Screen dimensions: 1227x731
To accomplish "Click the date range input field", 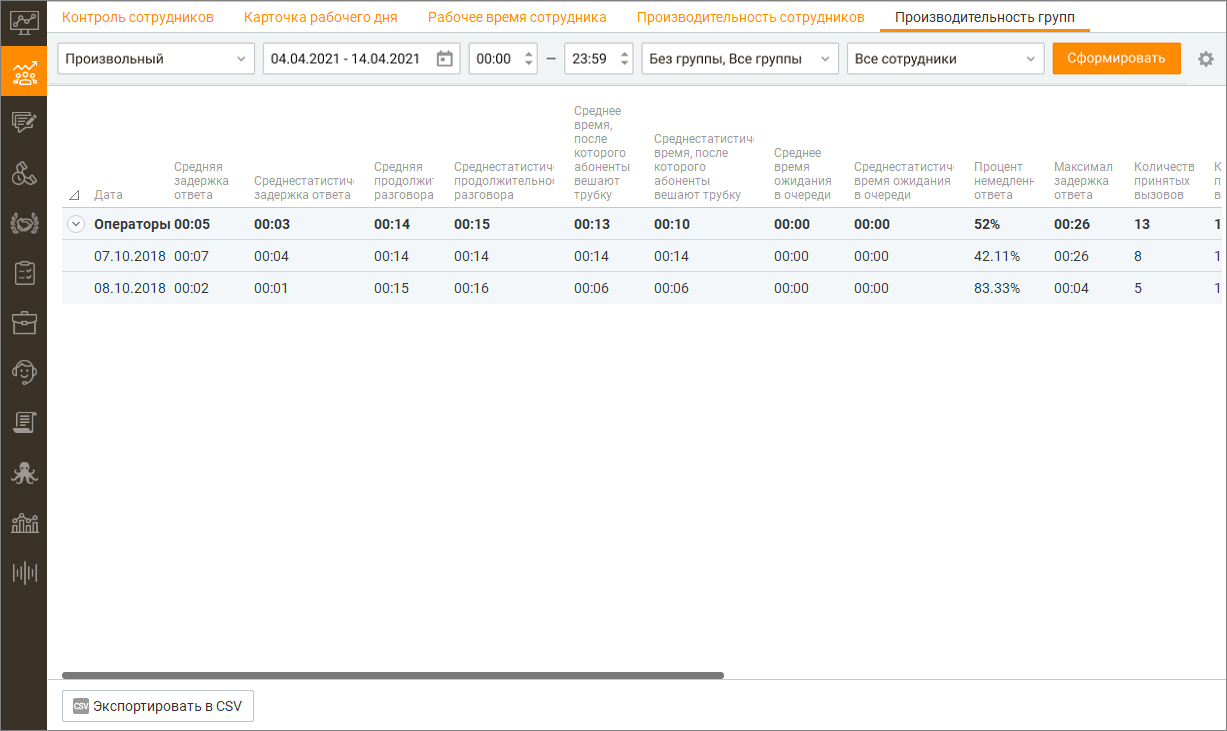I will (x=361, y=59).
